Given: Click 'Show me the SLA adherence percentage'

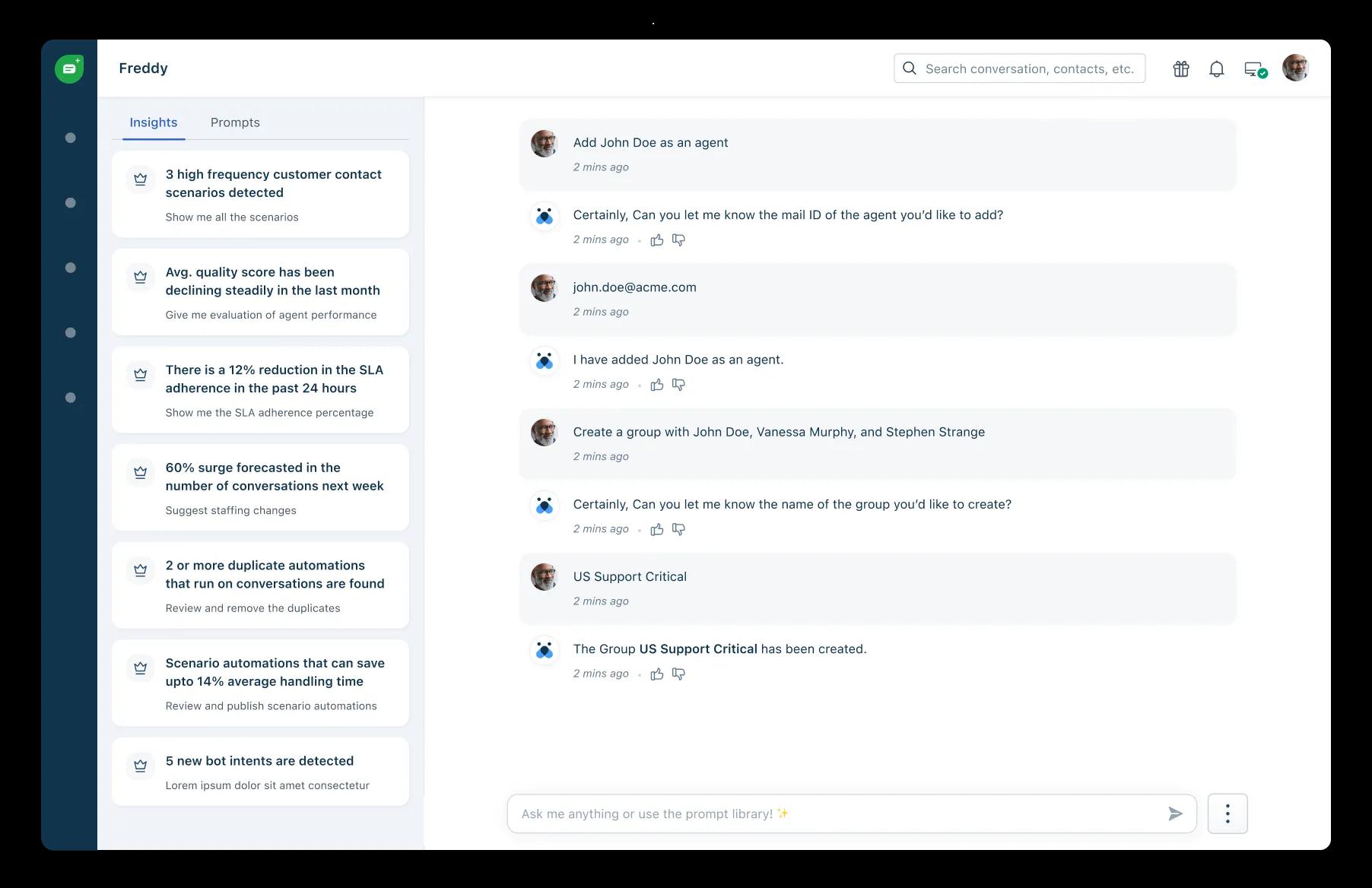Looking at the screenshot, I should coord(269,413).
